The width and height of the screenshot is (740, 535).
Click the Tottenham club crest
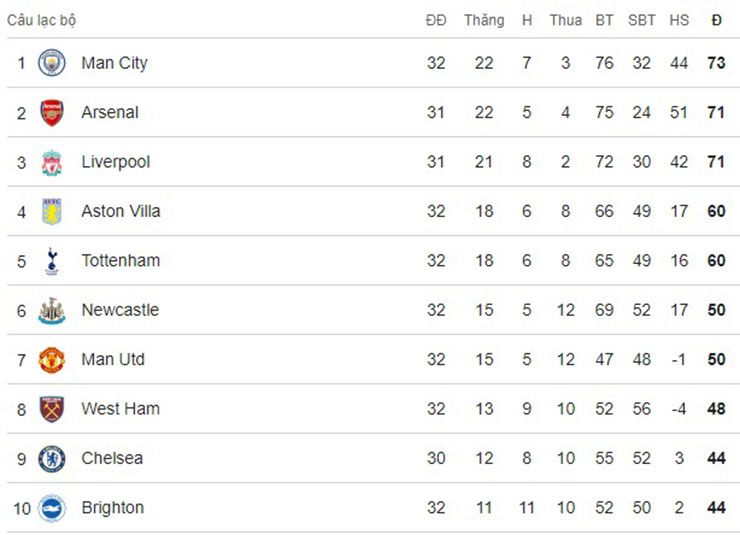pyautogui.click(x=51, y=261)
